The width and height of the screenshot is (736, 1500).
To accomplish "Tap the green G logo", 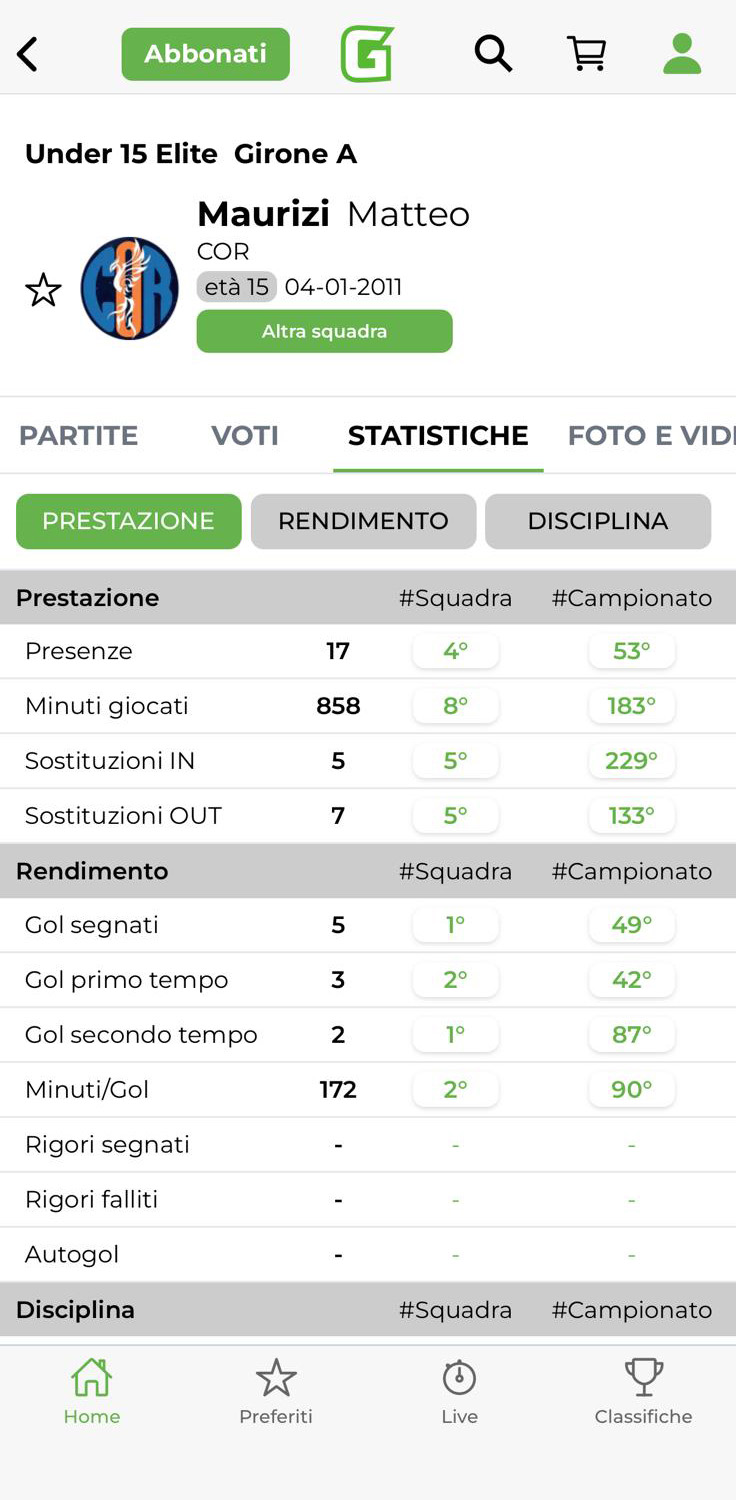I will click(x=367, y=54).
